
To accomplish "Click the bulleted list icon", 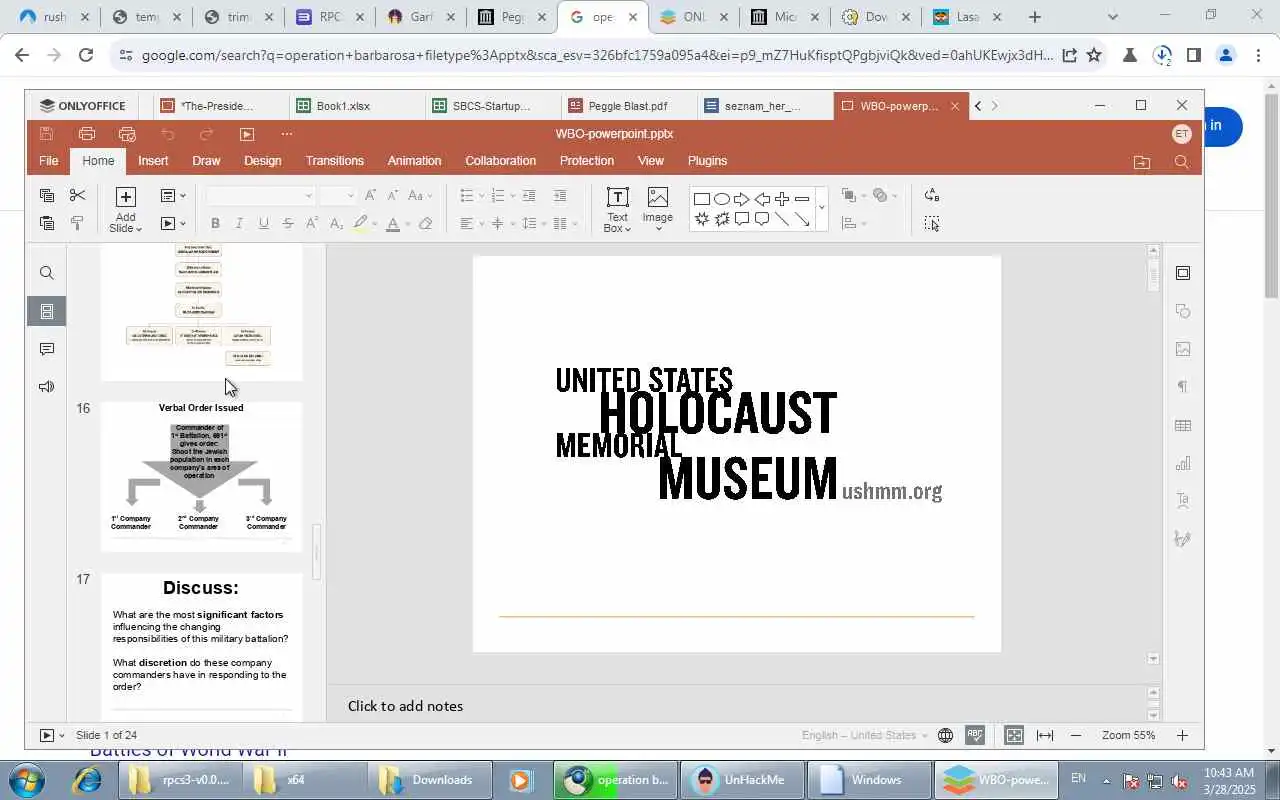I will click(466, 196).
